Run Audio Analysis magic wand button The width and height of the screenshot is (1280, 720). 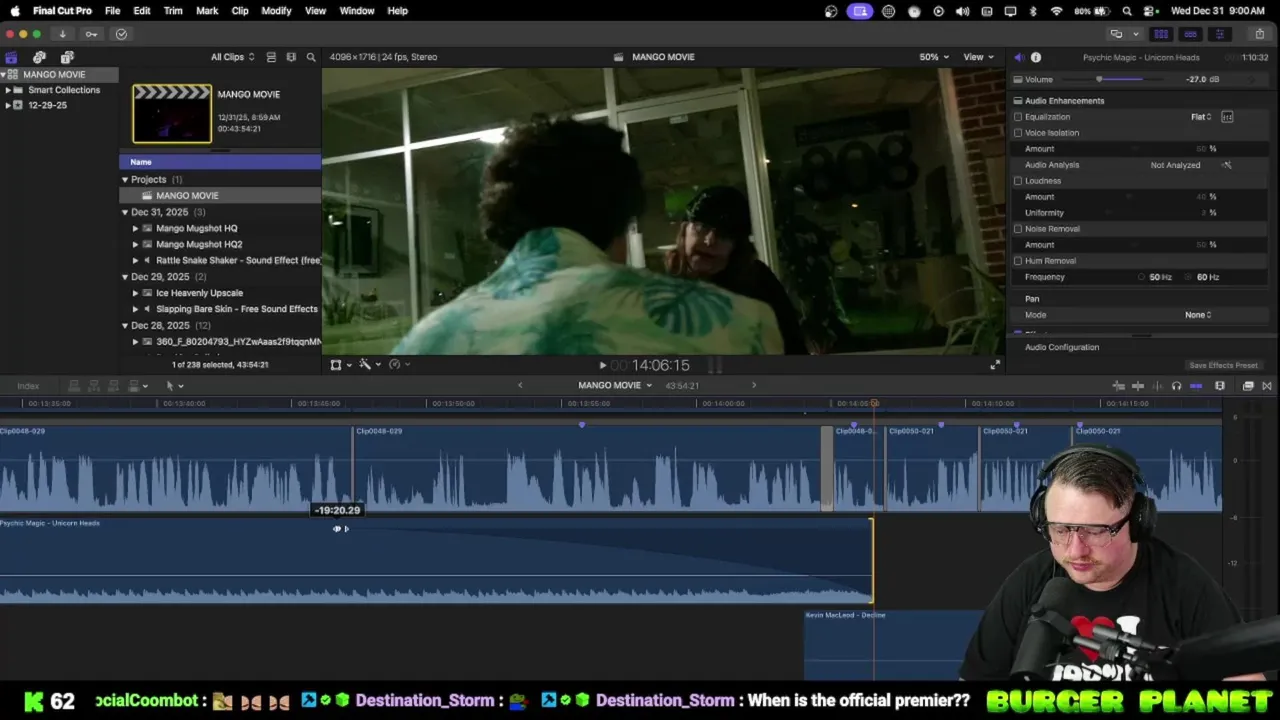(x=1227, y=165)
